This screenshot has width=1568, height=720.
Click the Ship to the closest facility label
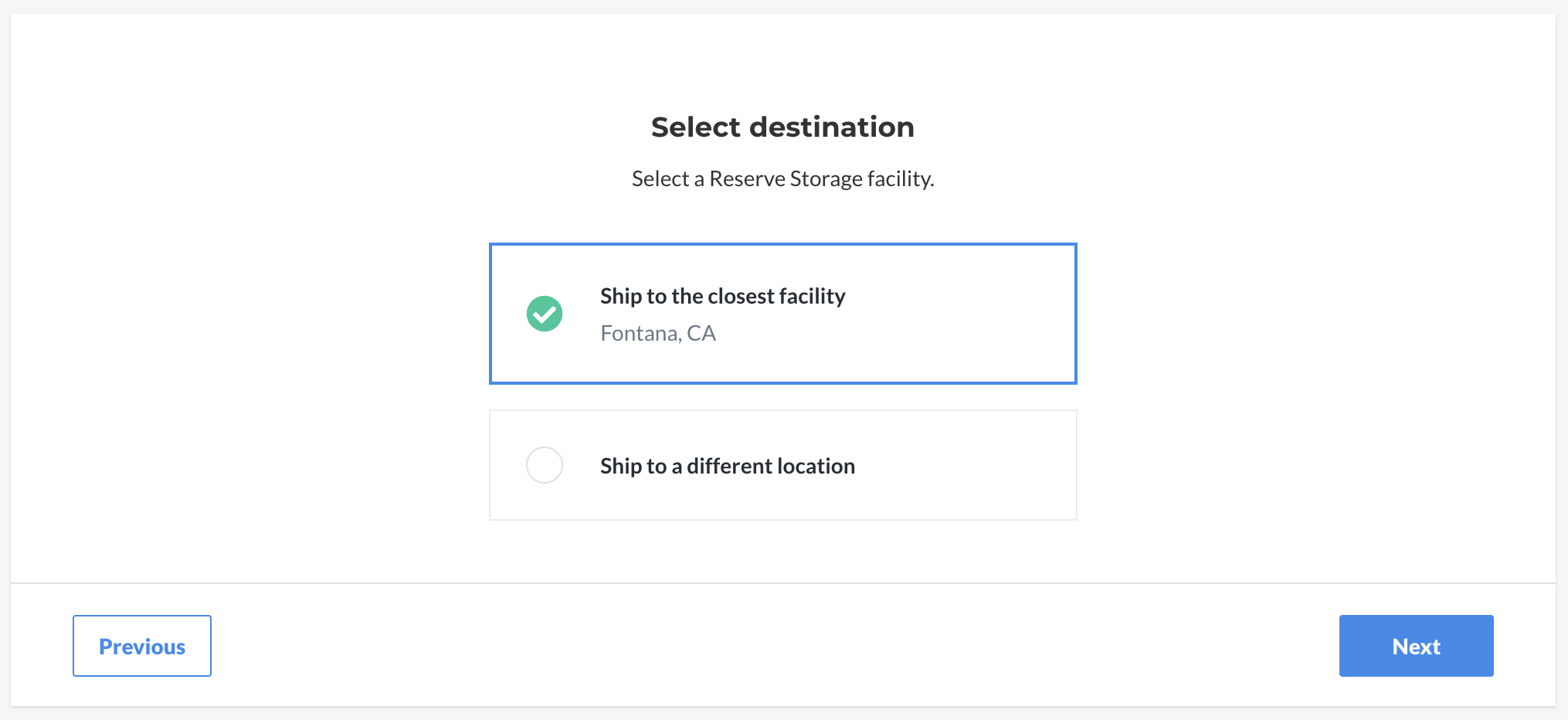coord(723,296)
